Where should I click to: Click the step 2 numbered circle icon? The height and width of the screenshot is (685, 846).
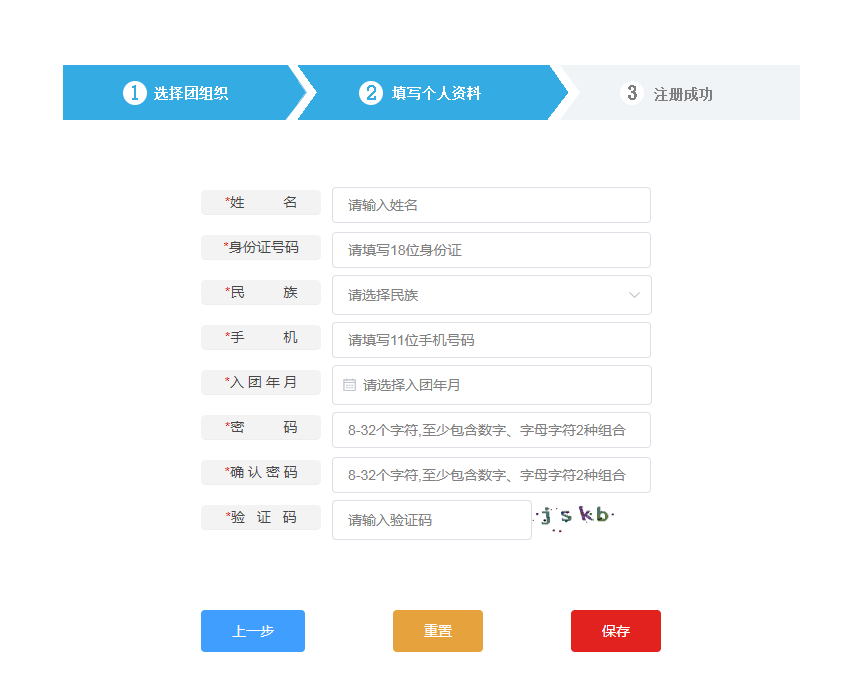pyautogui.click(x=371, y=92)
